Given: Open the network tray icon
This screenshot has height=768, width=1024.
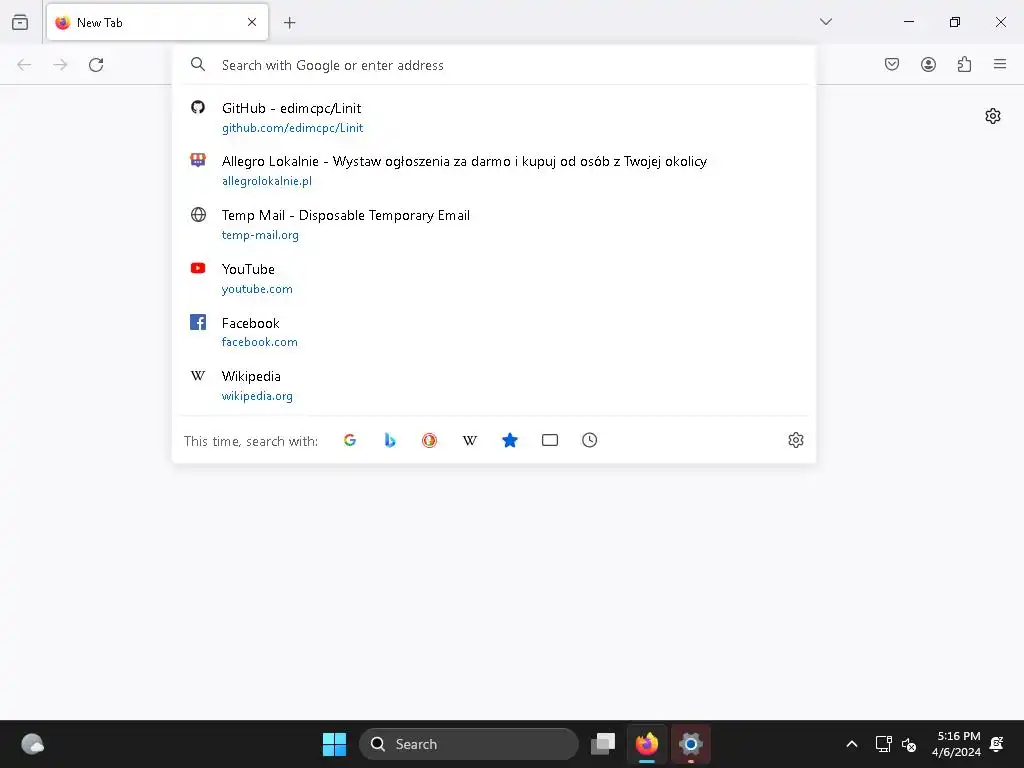Looking at the screenshot, I should coord(884,744).
